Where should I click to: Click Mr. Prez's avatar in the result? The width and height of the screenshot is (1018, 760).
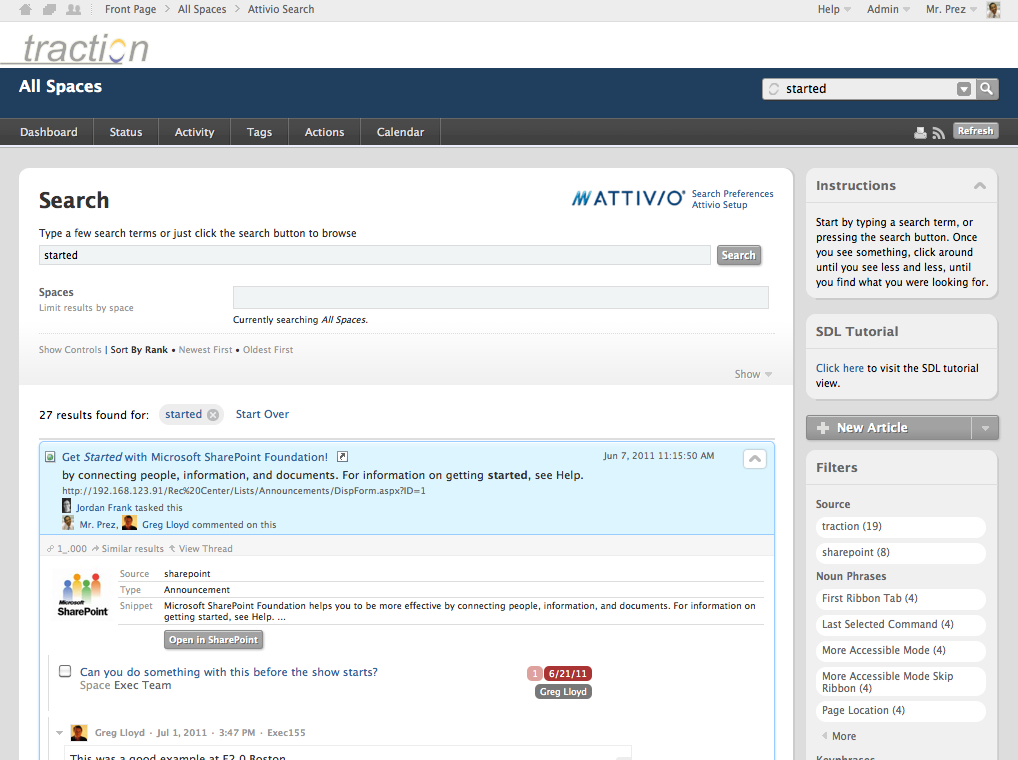(x=68, y=523)
